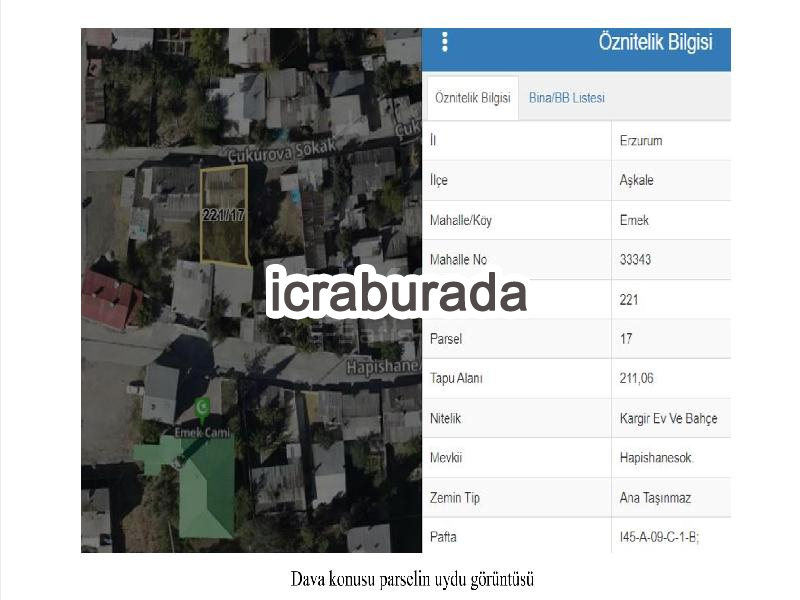Click the green Emek Cami mosque marker
This screenshot has height=600, width=800.
pos(203,410)
